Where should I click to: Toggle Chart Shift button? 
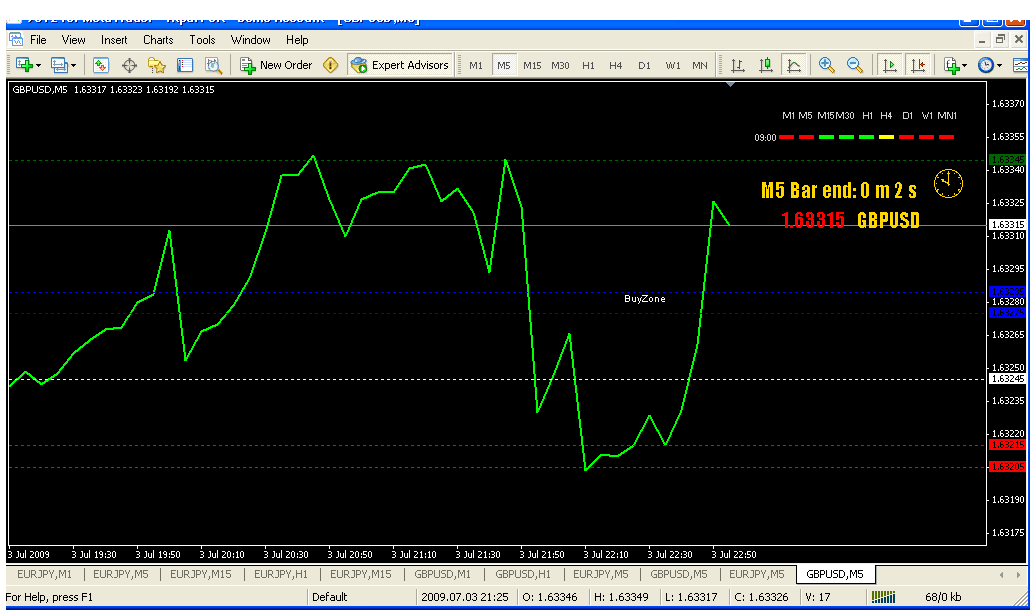coord(917,65)
